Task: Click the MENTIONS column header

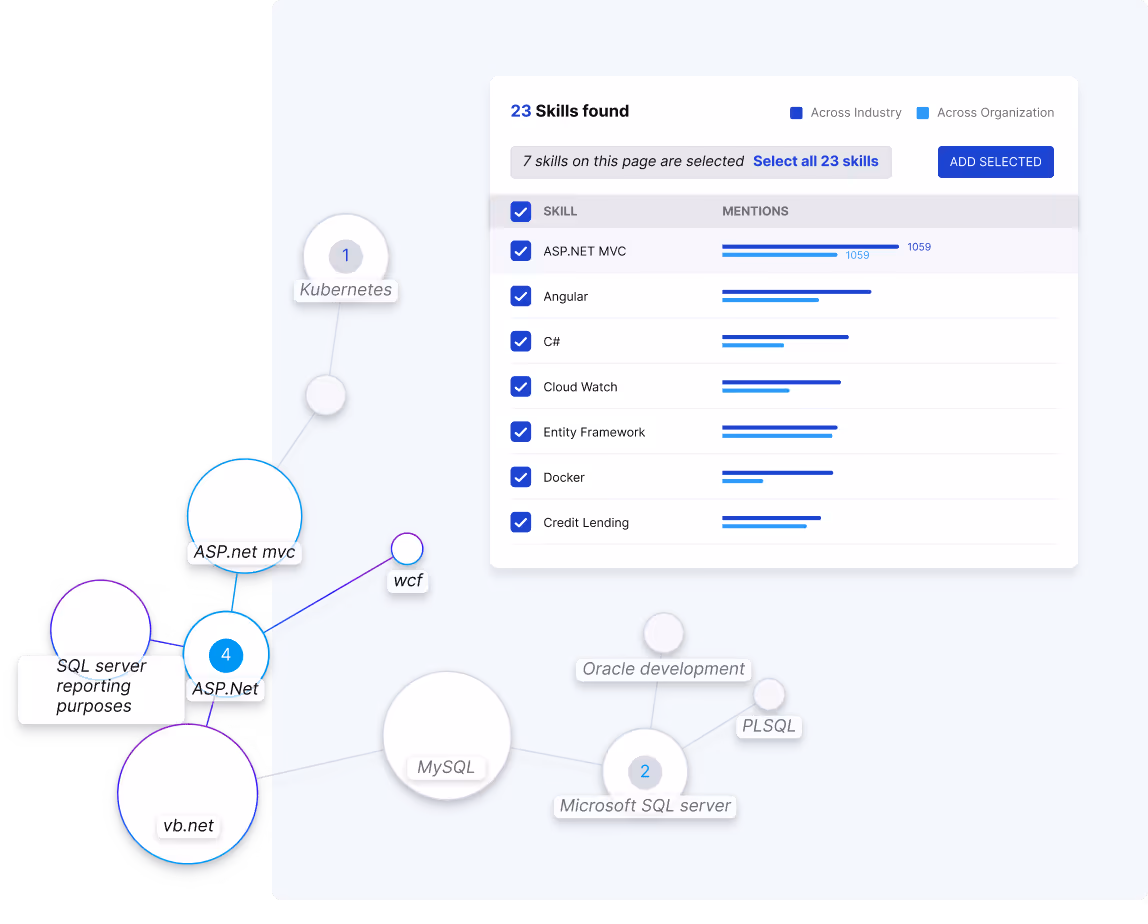Action: pos(755,212)
